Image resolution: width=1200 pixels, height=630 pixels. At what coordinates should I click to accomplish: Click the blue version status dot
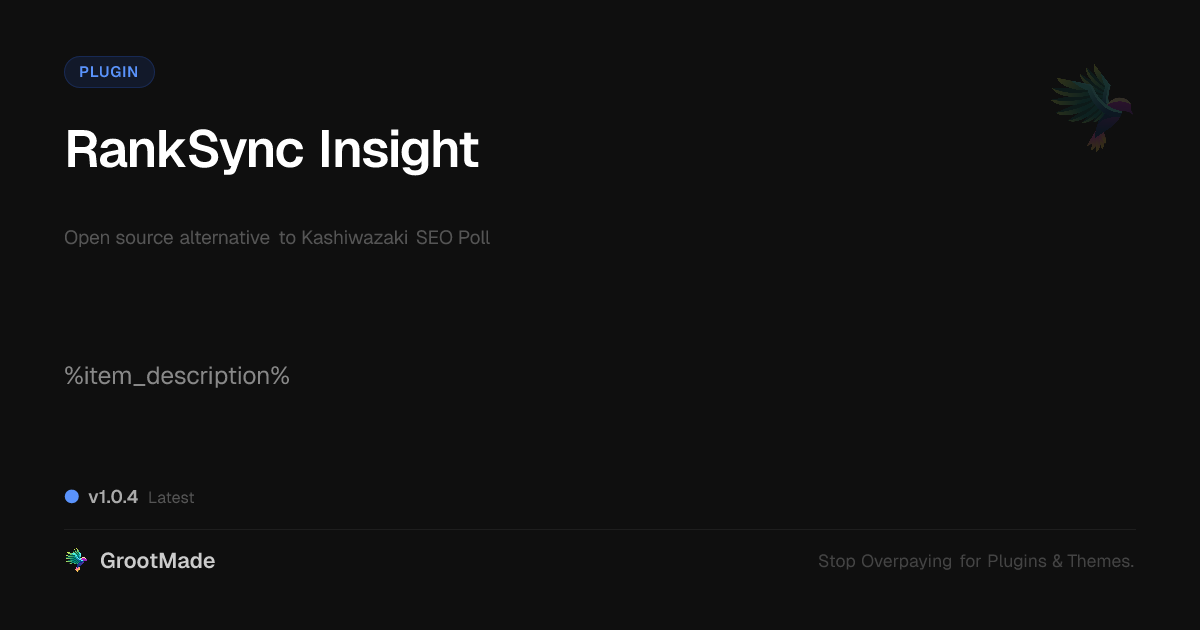click(72, 497)
